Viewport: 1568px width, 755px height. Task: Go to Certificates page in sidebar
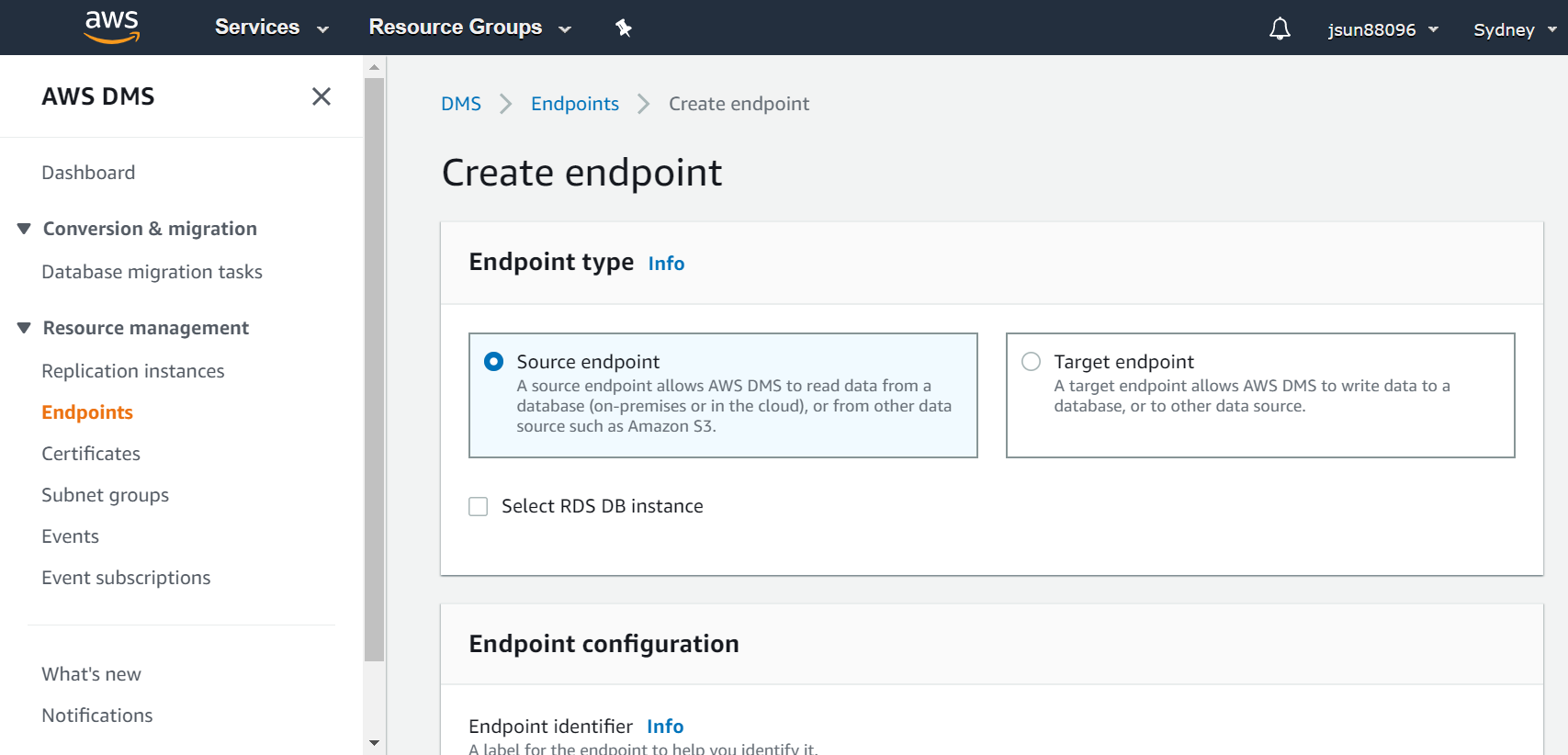[x=91, y=454]
